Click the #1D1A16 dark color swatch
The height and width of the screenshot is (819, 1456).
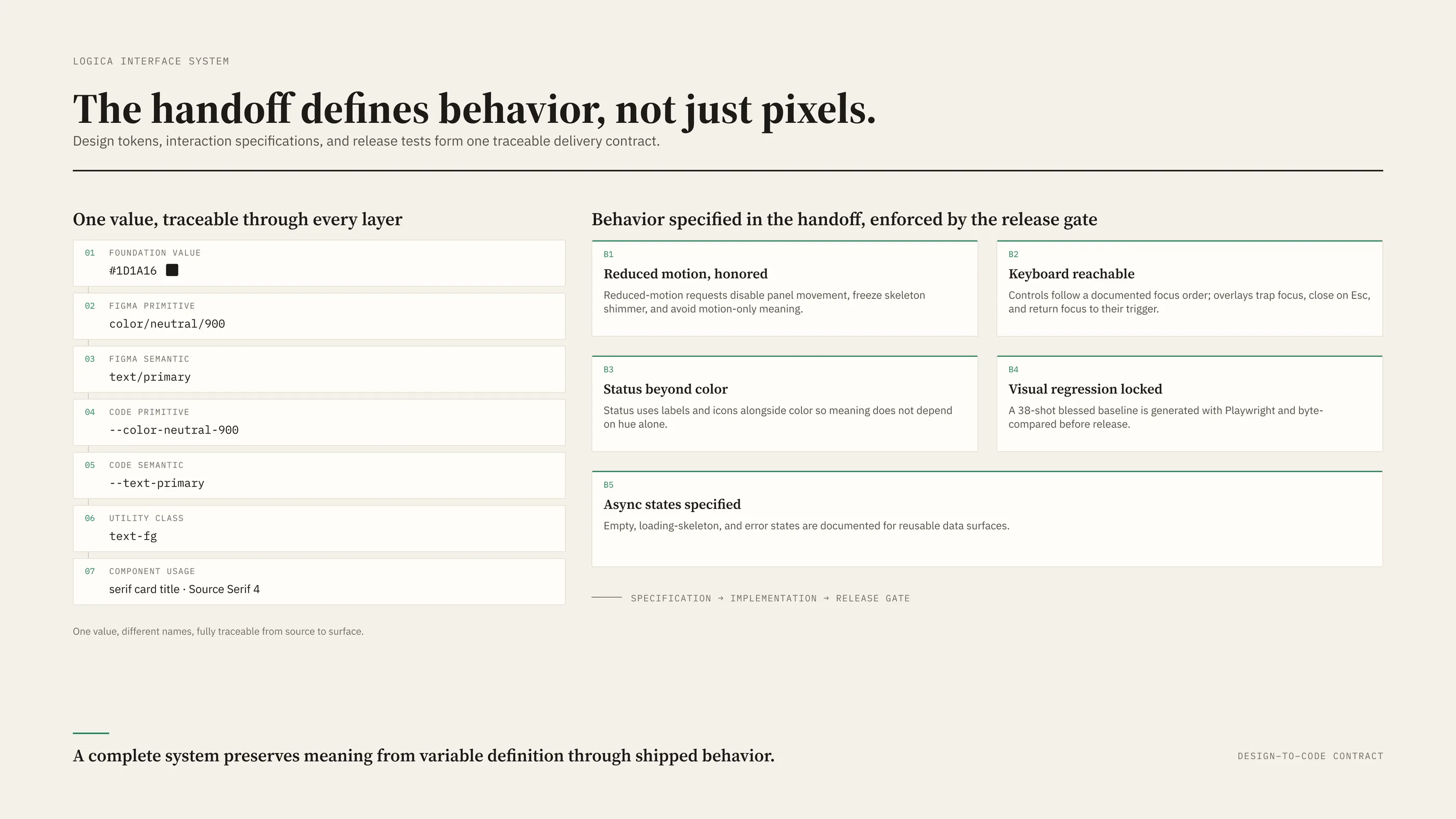click(x=172, y=270)
